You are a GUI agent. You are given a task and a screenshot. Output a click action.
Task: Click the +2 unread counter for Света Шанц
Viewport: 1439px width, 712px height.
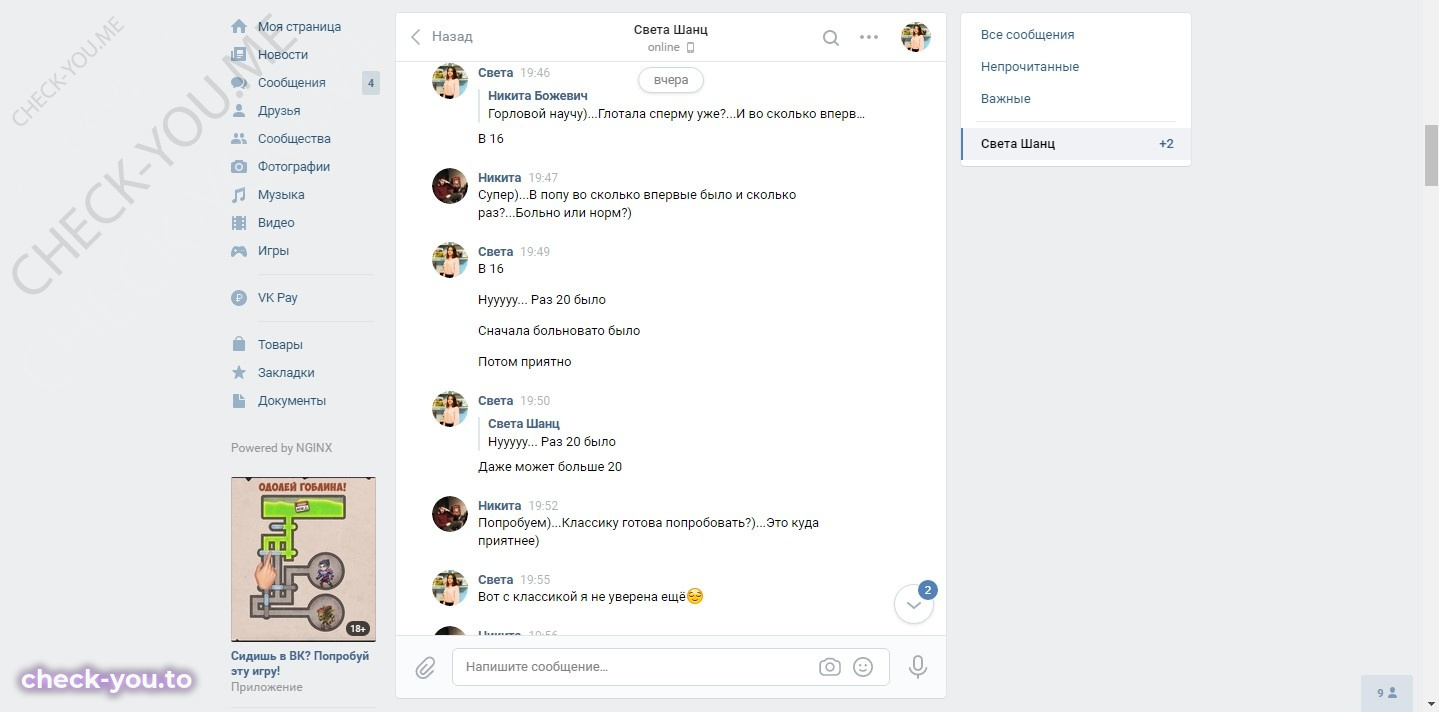[x=1166, y=144]
